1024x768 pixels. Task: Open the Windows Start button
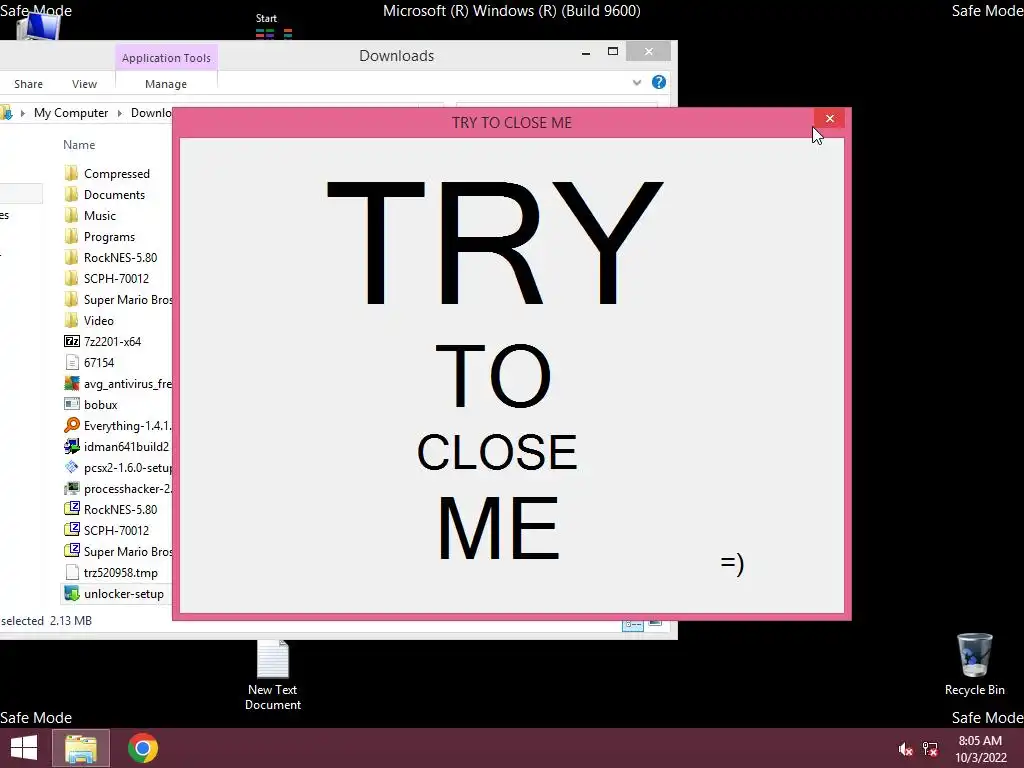[24, 748]
